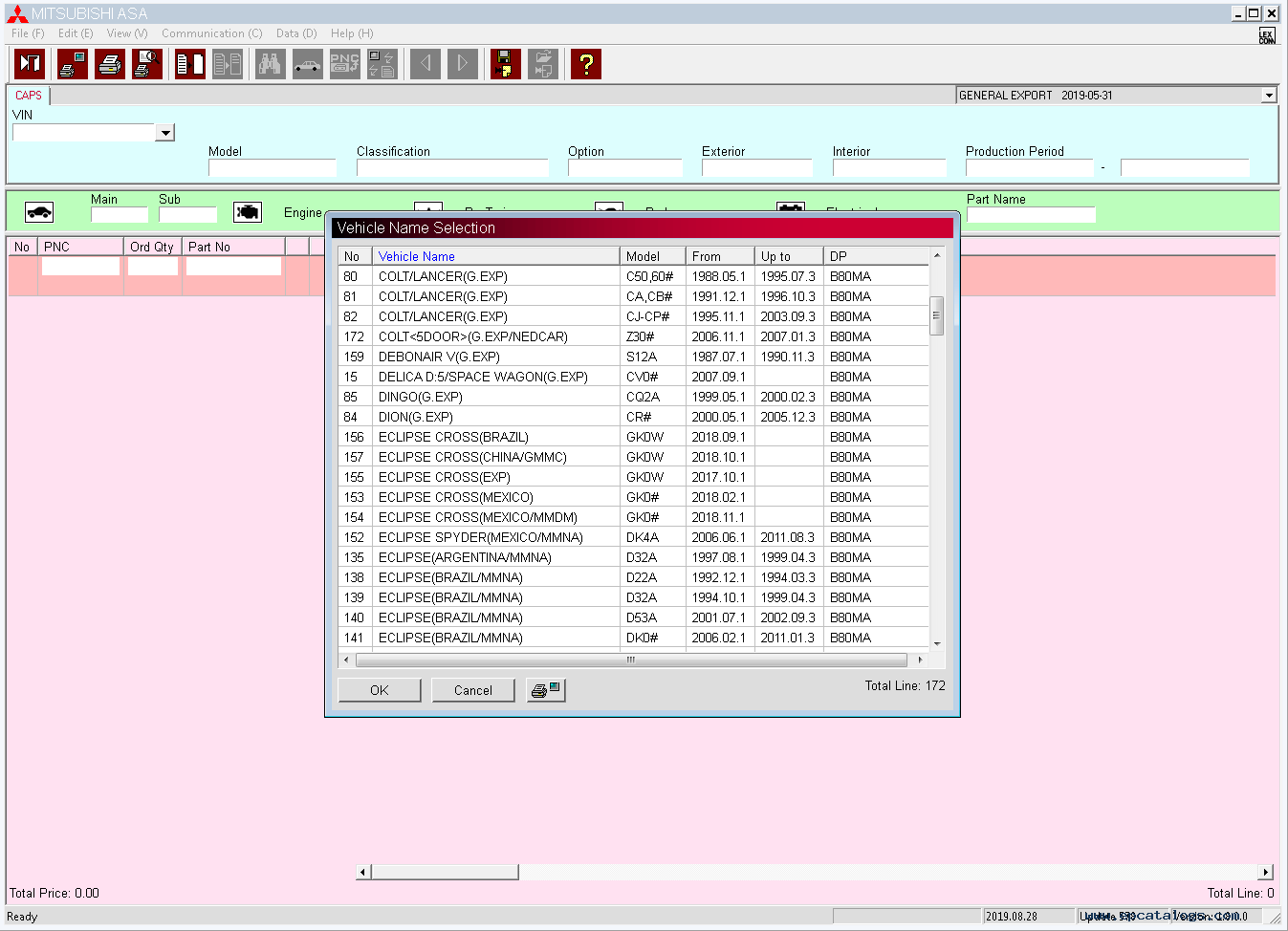
Task: Click the two-page list toolbar icon
Action: [x=190, y=64]
